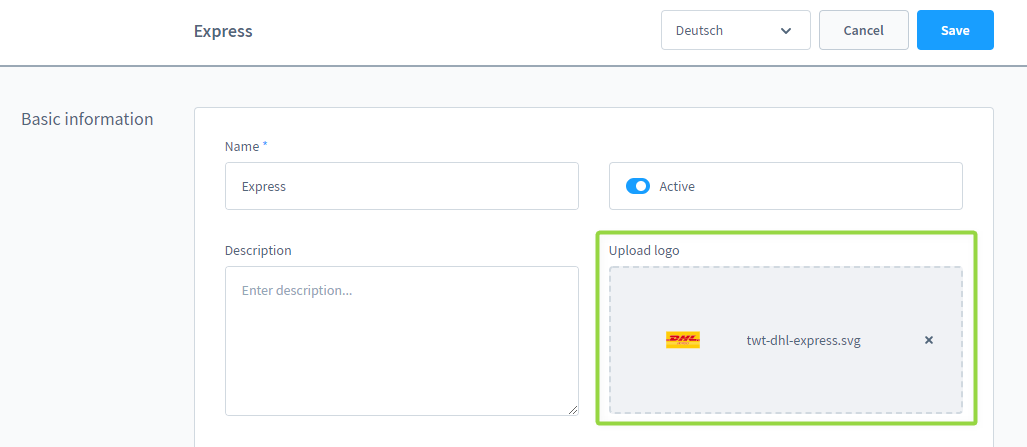Viewport: 1027px width, 447px height.
Task: Toggle the Active switch off
Action: [x=638, y=186]
